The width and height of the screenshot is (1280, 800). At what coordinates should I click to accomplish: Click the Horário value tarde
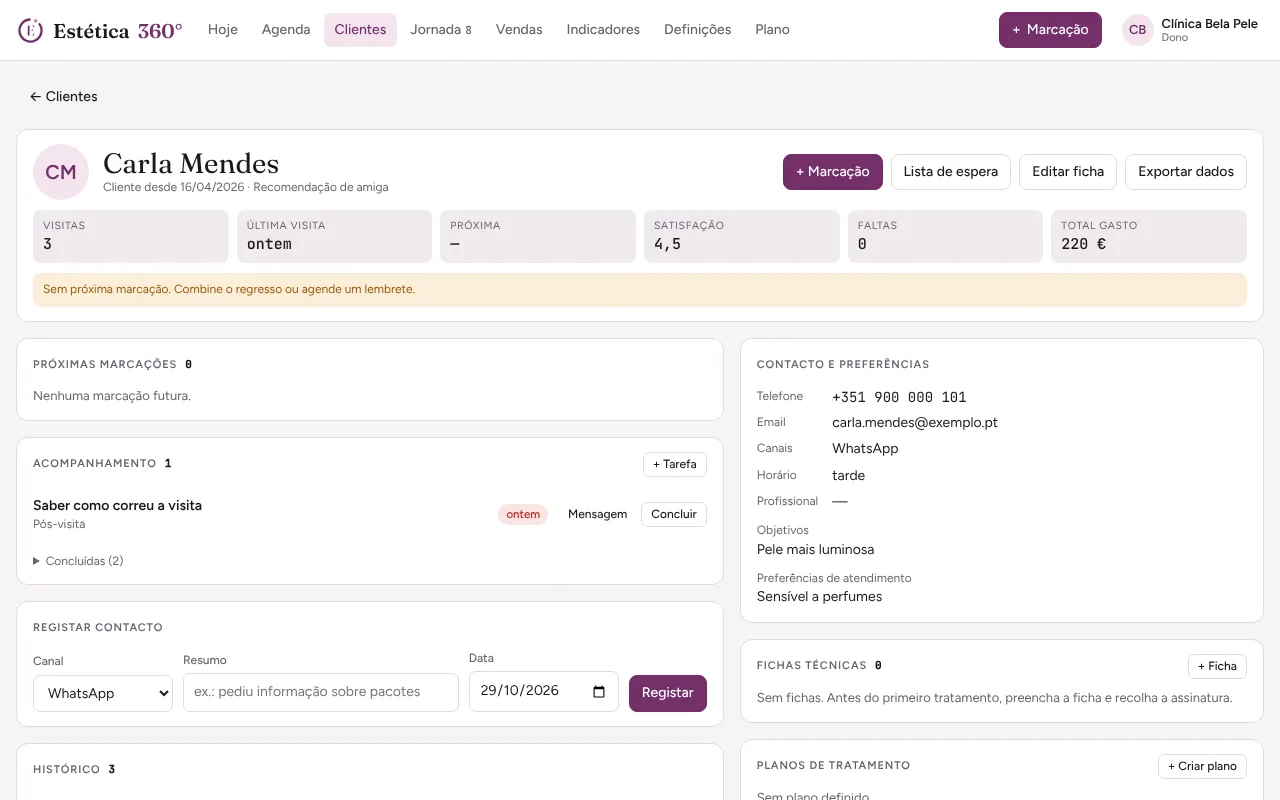coord(849,476)
